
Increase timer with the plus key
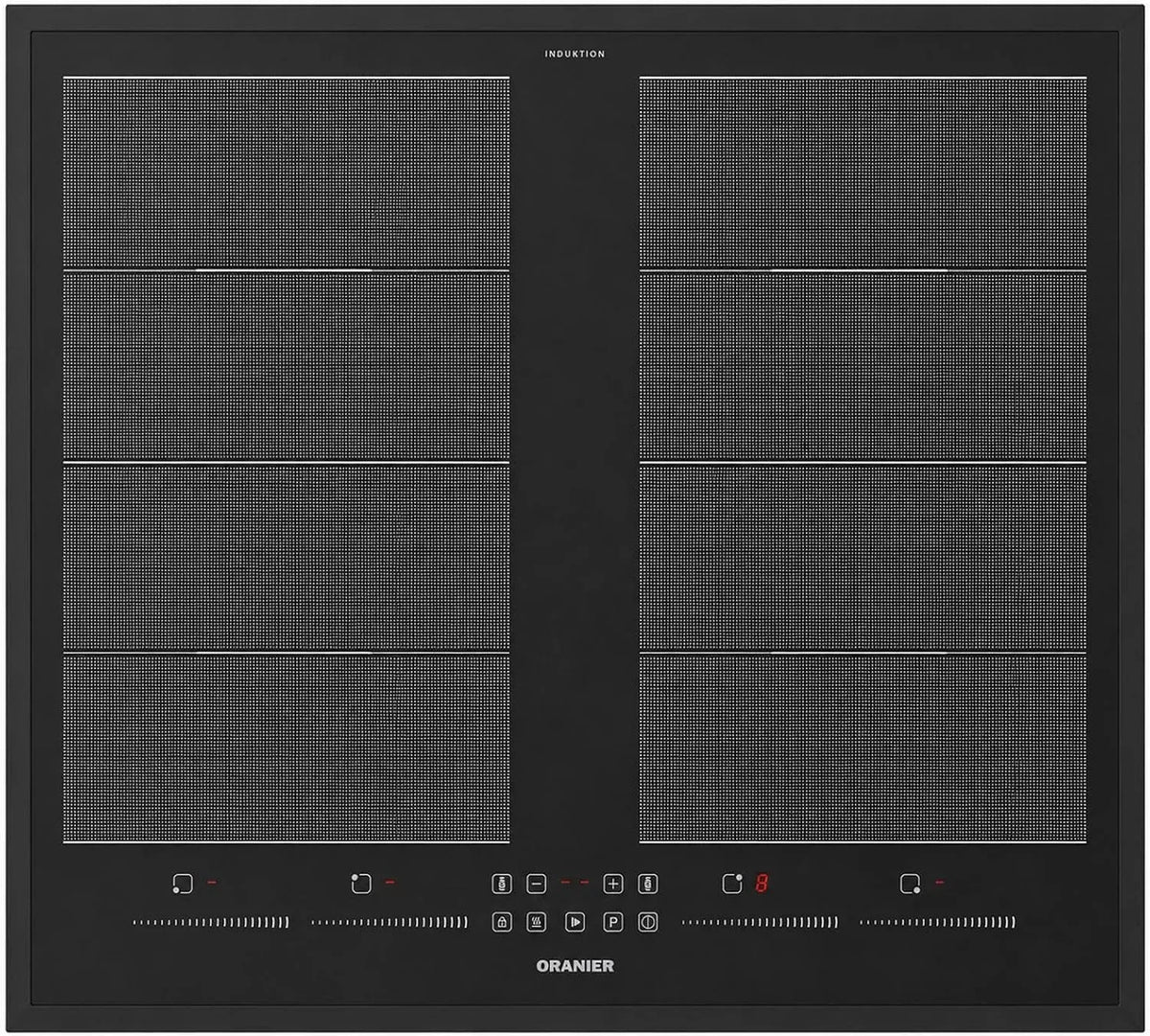click(x=613, y=884)
